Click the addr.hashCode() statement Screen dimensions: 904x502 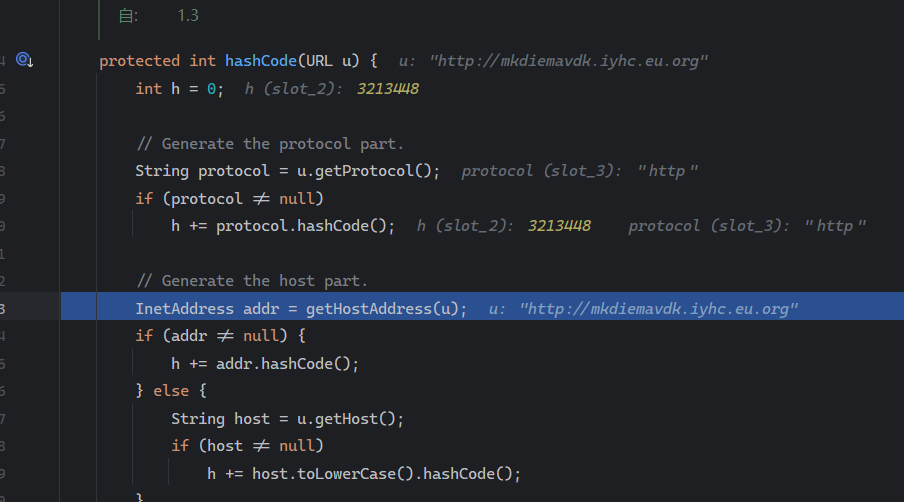[x=265, y=364]
